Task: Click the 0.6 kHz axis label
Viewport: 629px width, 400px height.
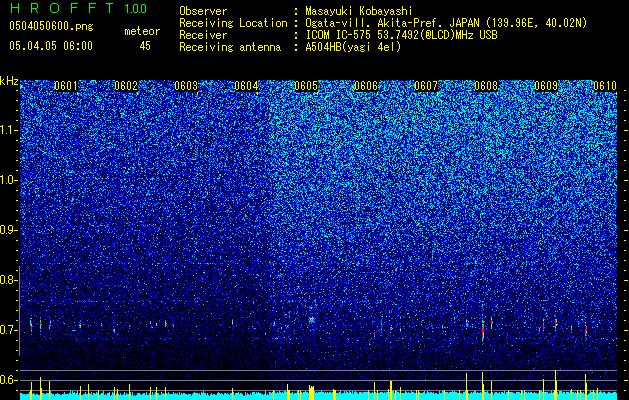Action: tap(8, 380)
